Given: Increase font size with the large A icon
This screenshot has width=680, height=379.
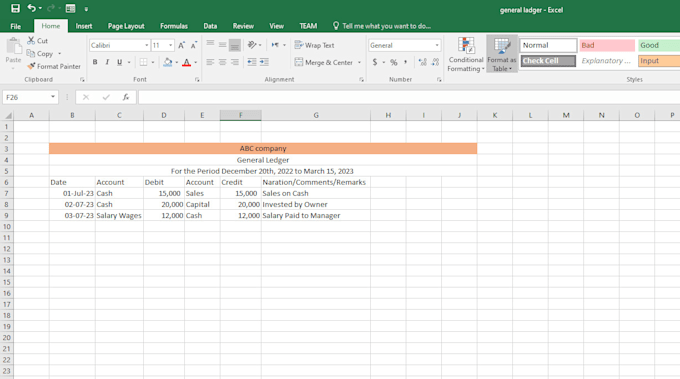Looking at the screenshot, I should [x=181, y=45].
